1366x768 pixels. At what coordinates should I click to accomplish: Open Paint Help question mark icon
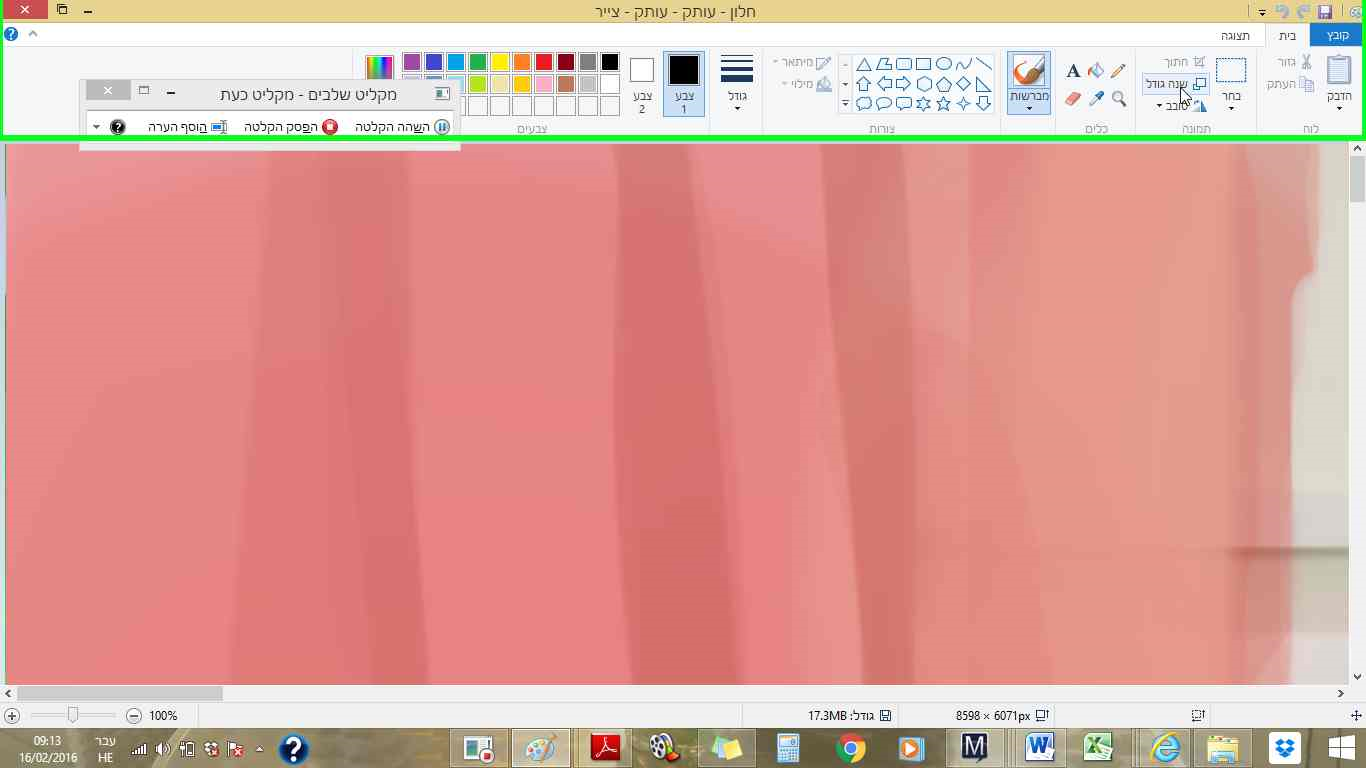(x=11, y=34)
